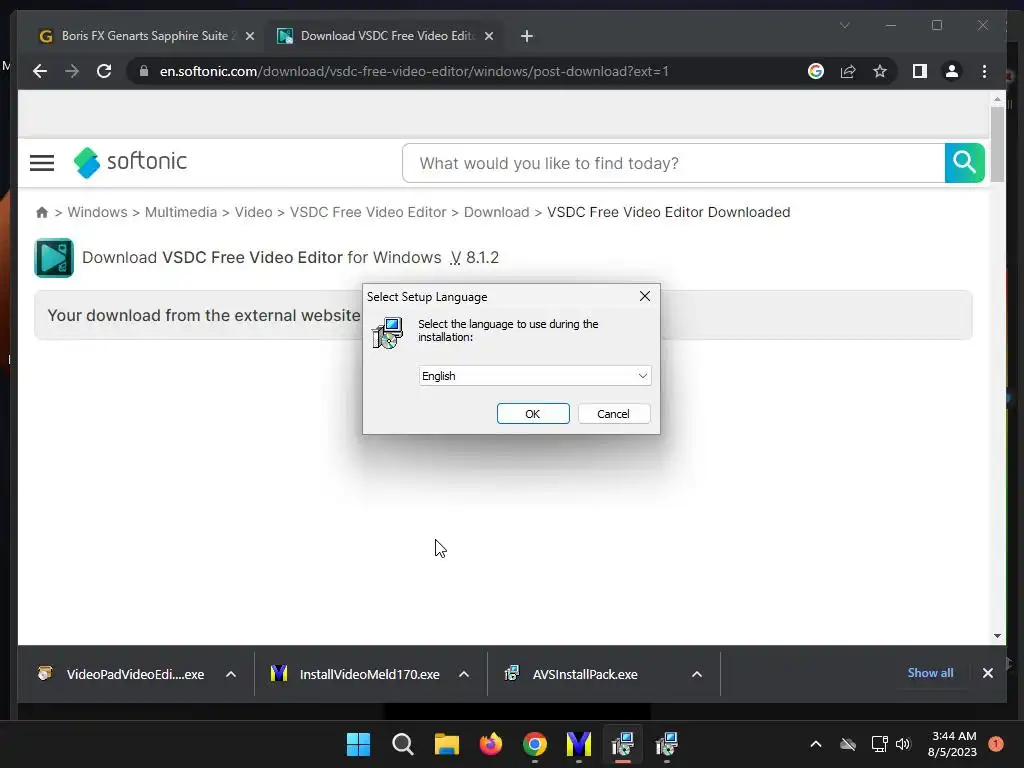This screenshot has width=1024, height=768.
Task: Go back to the previous page
Action: (x=40, y=71)
